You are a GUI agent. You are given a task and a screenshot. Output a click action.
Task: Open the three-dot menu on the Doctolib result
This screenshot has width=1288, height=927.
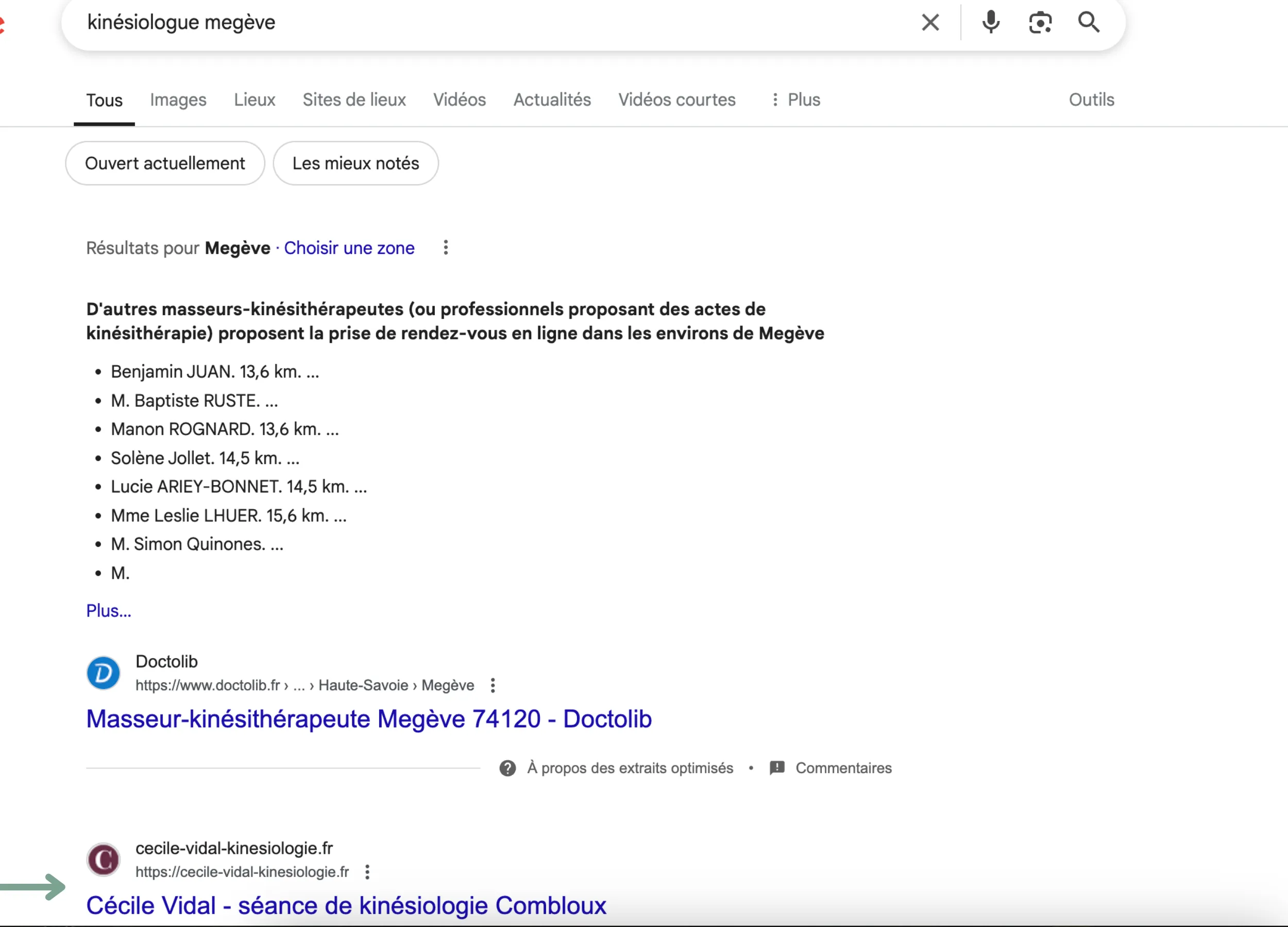coord(493,685)
